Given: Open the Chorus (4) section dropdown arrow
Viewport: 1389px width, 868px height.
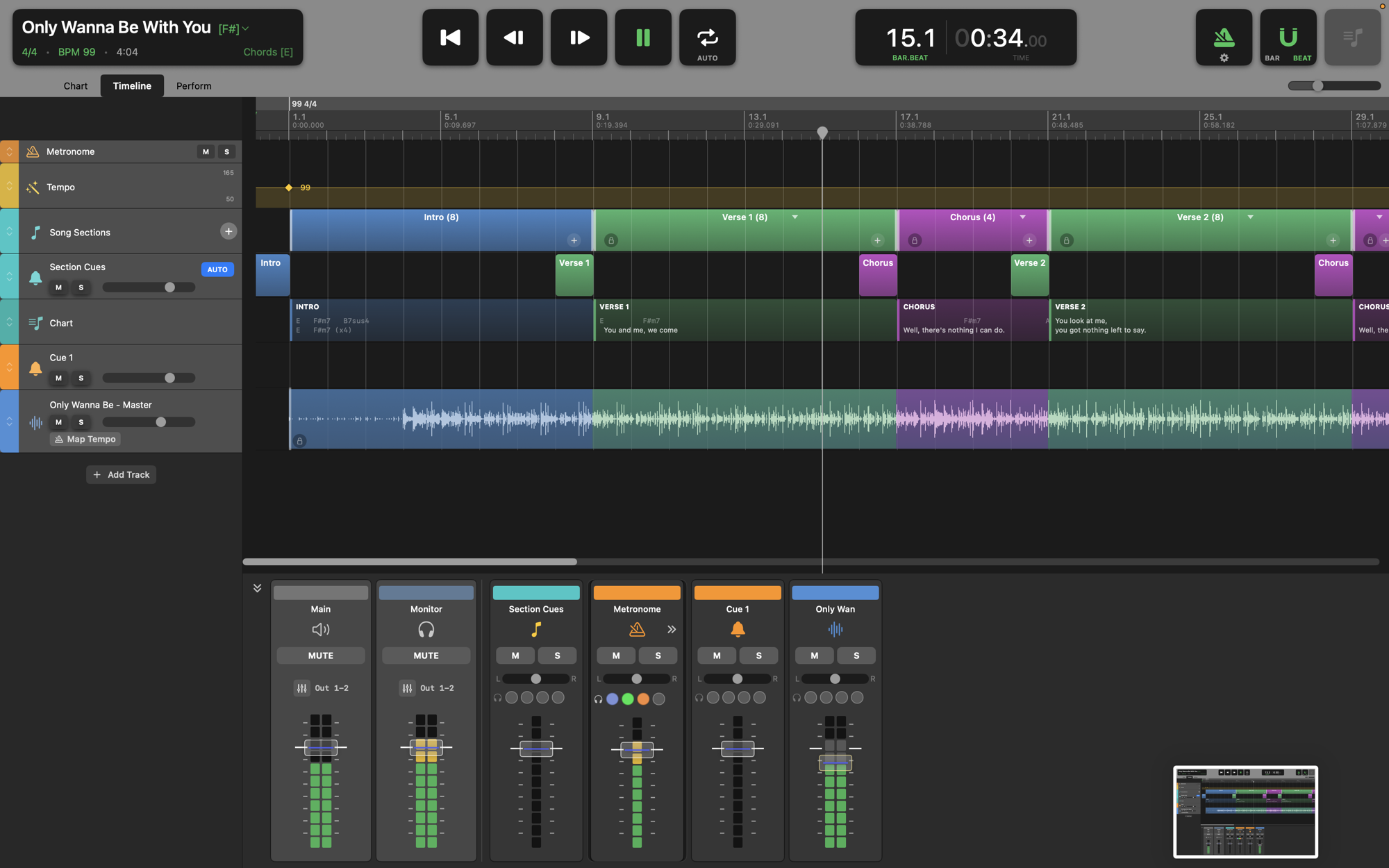Looking at the screenshot, I should (x=1023, y=217).
